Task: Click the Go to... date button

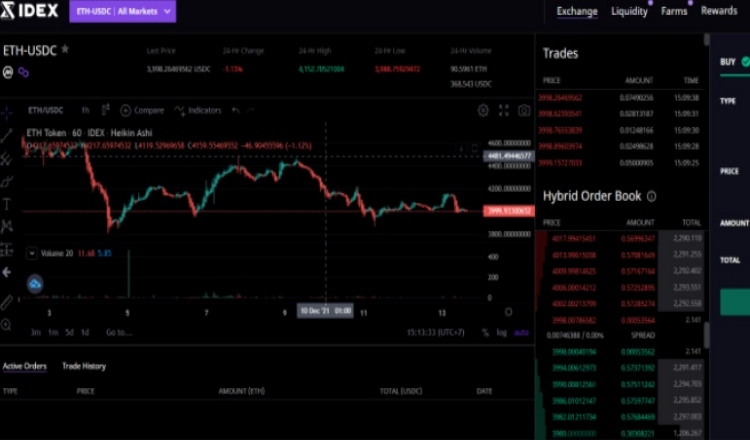Action: coord(119,332)
